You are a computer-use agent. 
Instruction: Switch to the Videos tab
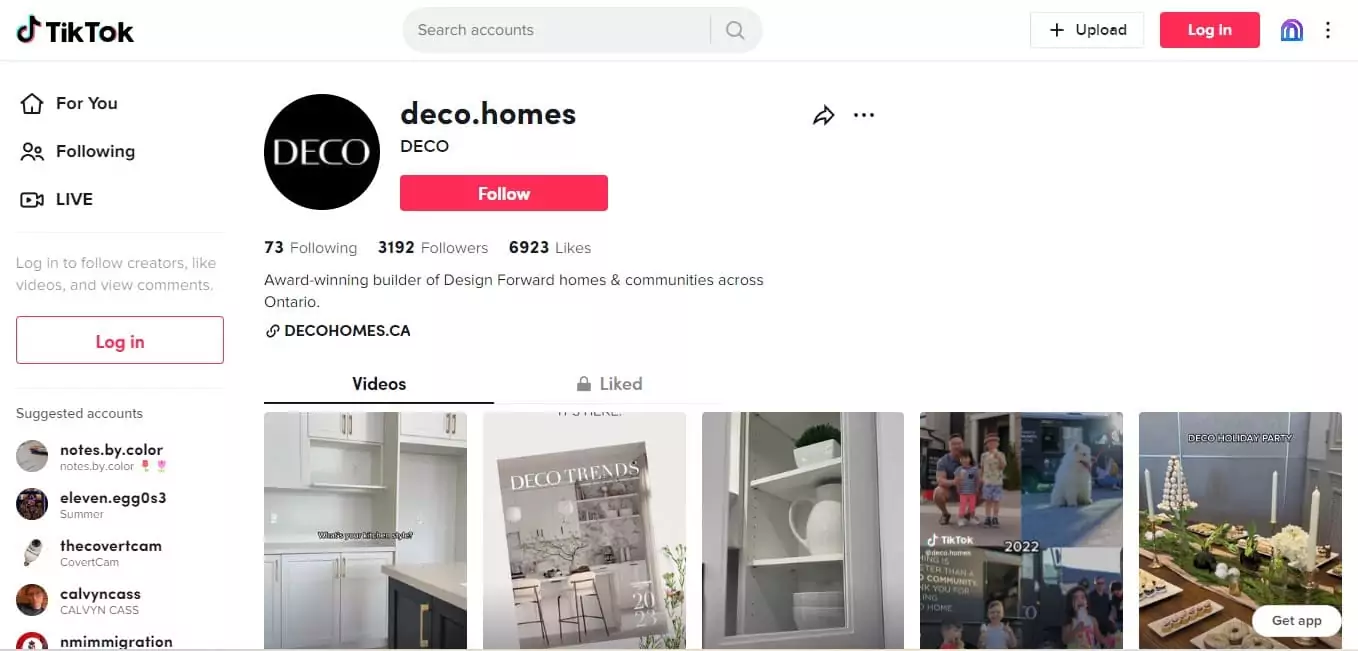[x=379, y=384]
